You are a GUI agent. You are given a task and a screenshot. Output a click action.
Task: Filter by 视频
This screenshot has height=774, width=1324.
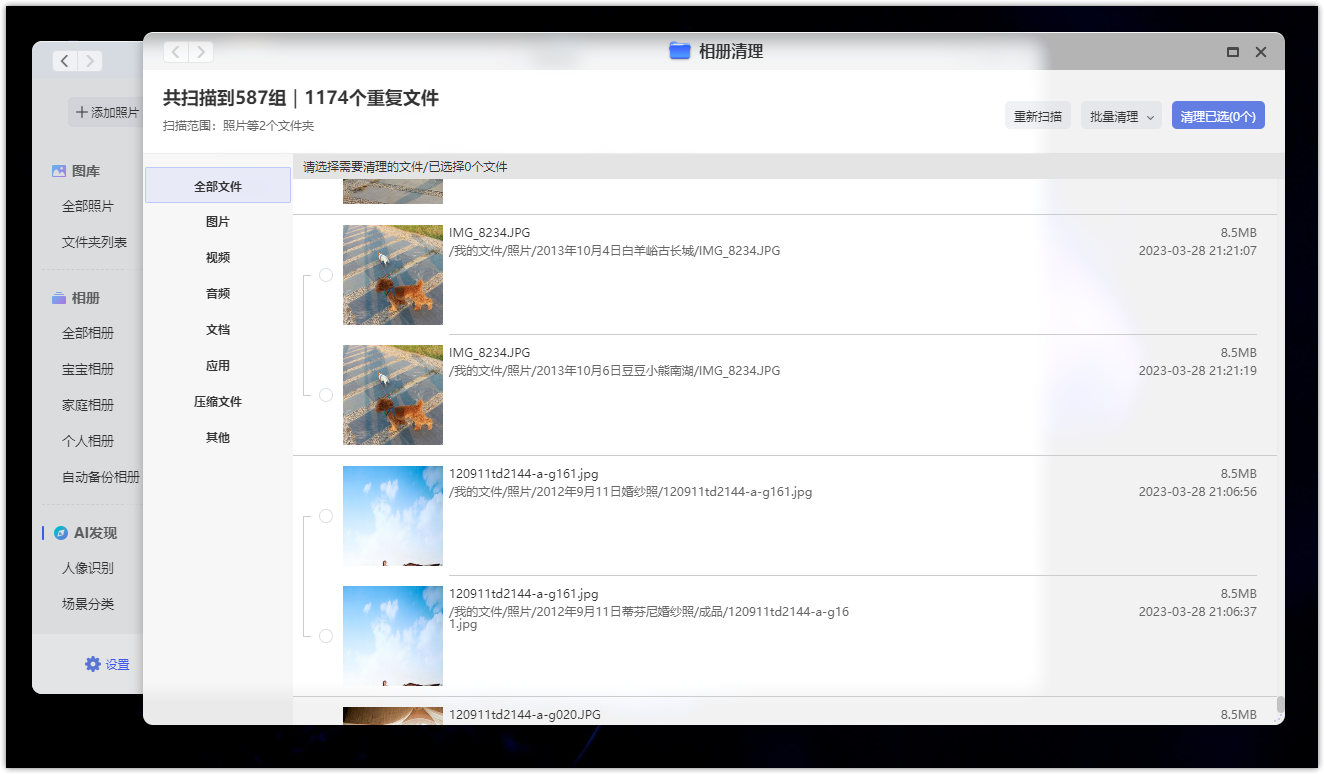[x=218, y=258]
